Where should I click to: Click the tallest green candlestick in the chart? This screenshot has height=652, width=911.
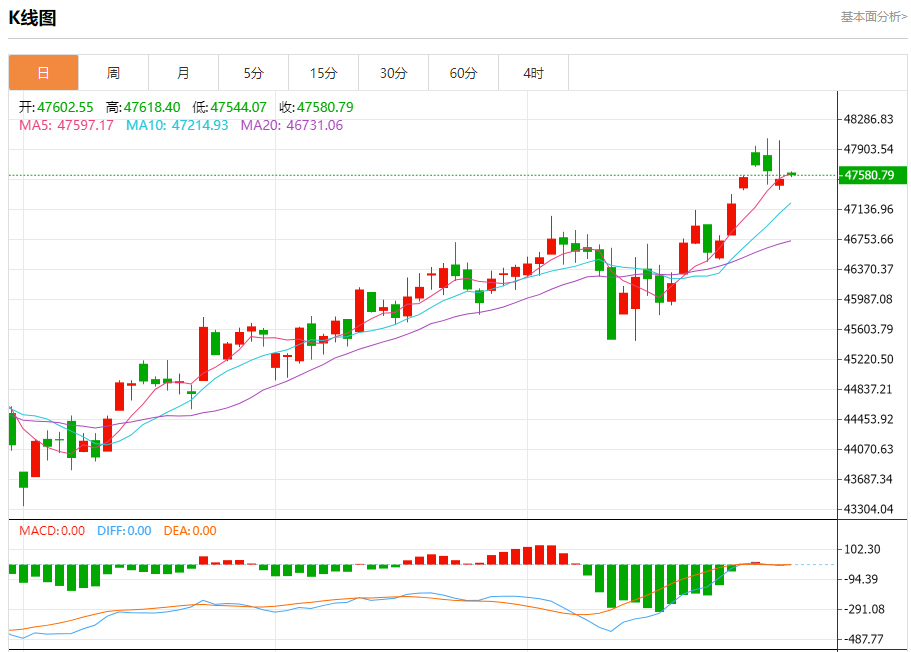pyautogui.click(x=611, y=301)
